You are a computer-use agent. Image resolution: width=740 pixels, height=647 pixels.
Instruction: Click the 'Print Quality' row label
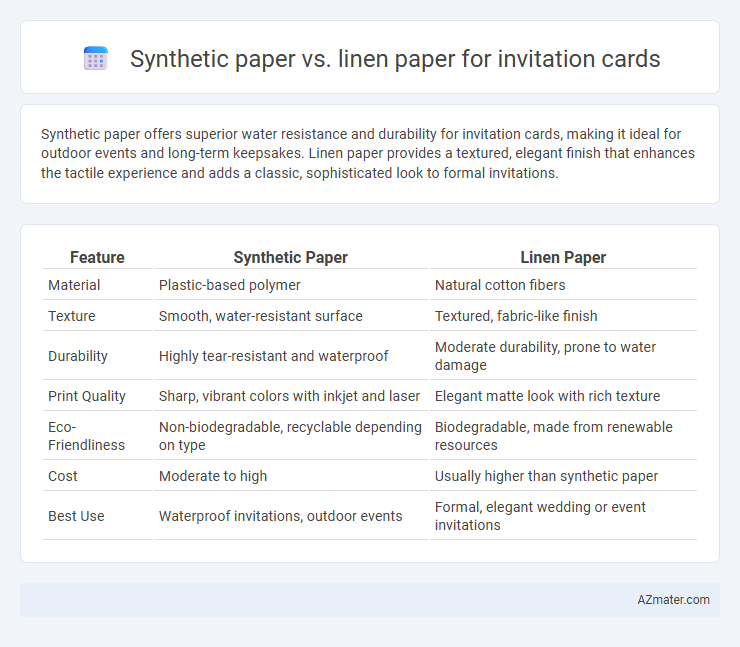[x=87, y=396]
